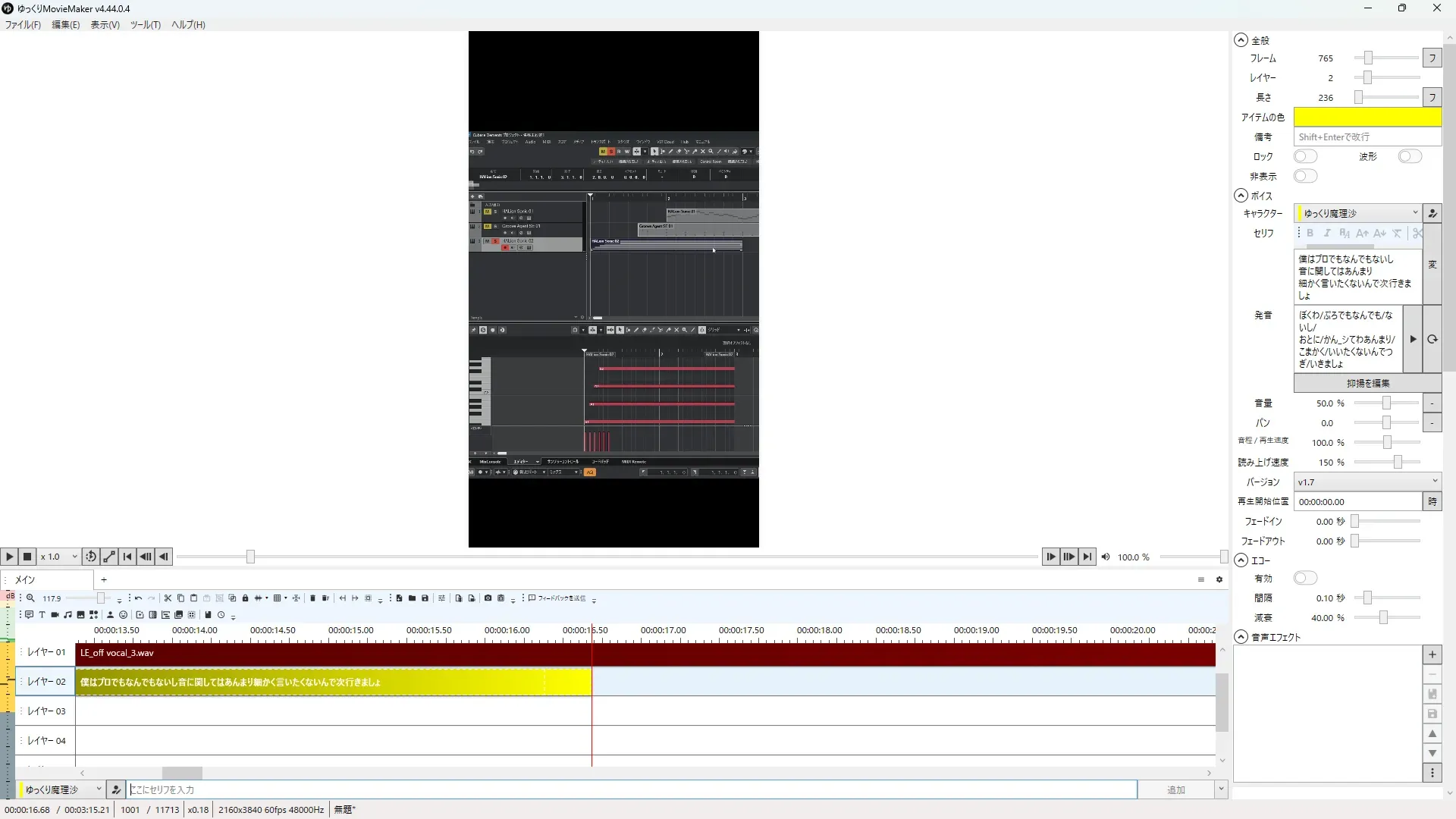Viewport: 1456px width, 819px height.
Task: Open the ツール(T) menu
Action: click(x=145, y=24)
